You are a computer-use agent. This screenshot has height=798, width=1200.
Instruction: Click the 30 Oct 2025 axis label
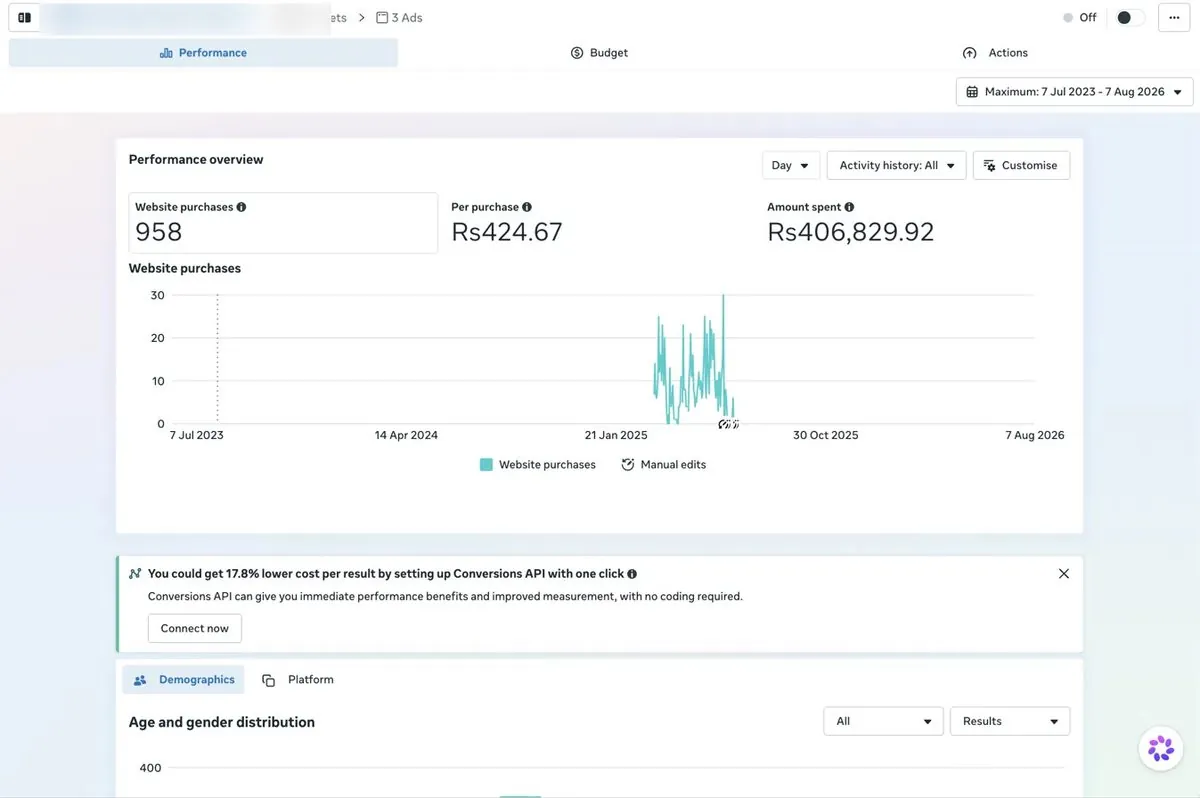tap(826, 435)
